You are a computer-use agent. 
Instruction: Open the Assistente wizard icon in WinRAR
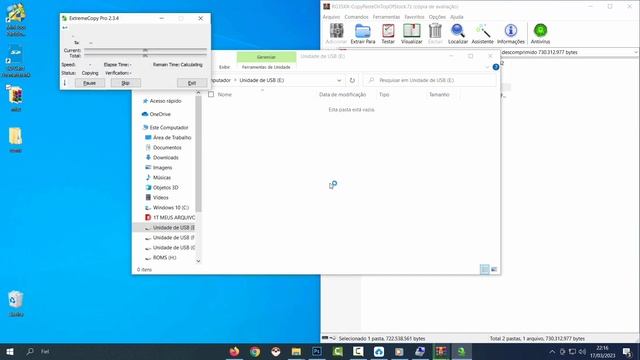click(x=482, y=33)
